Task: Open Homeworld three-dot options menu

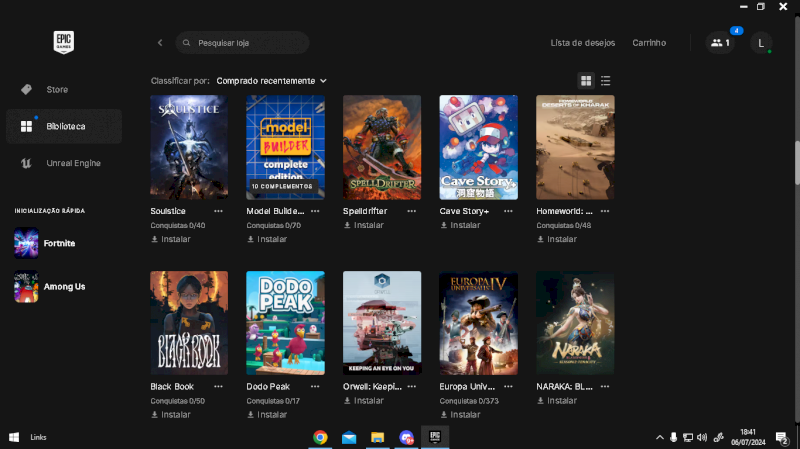Action: tap(605, 211)
